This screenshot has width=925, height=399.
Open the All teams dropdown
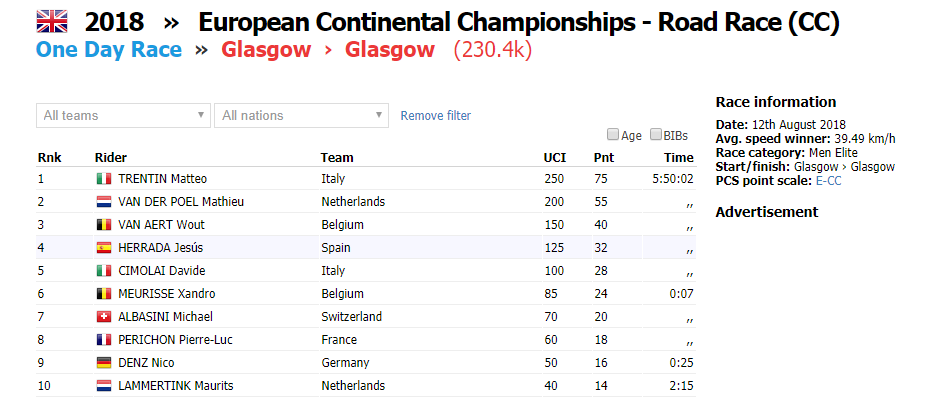[x=123, y=116]
